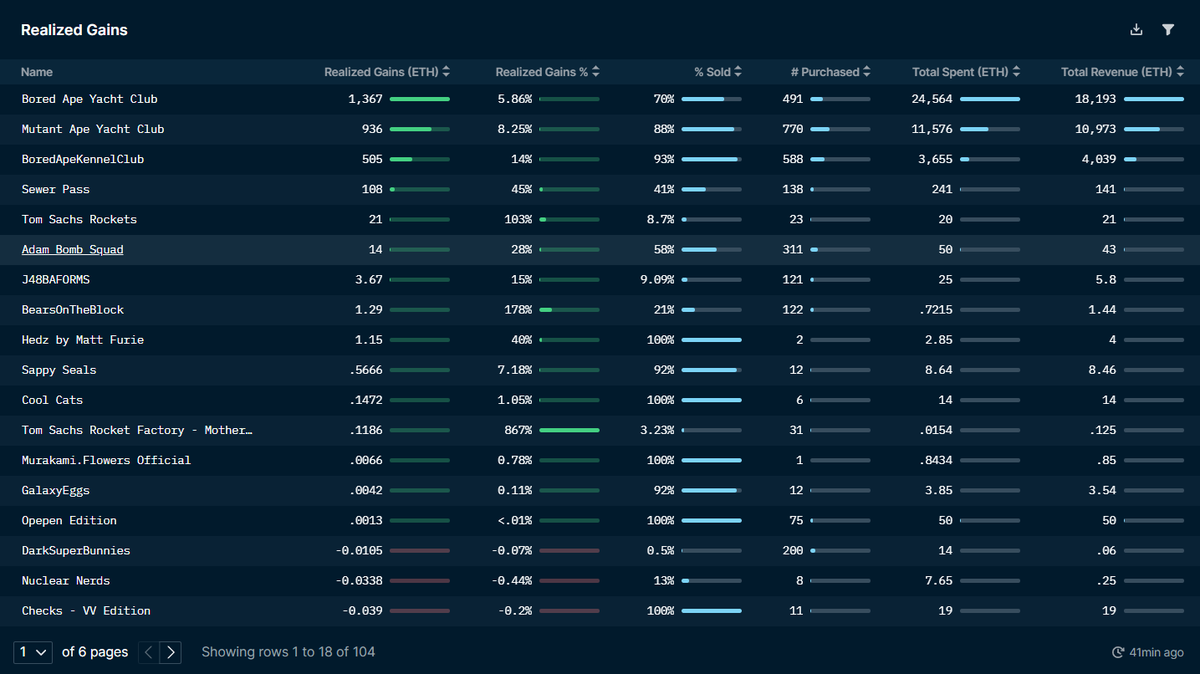
Task: Click the .7215 total spent value
Action: click(935, 310)
